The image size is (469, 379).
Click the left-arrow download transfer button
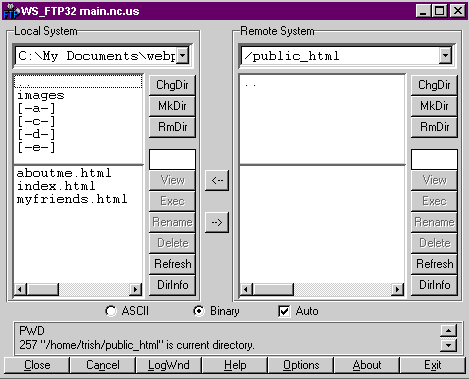pos(217,180)
